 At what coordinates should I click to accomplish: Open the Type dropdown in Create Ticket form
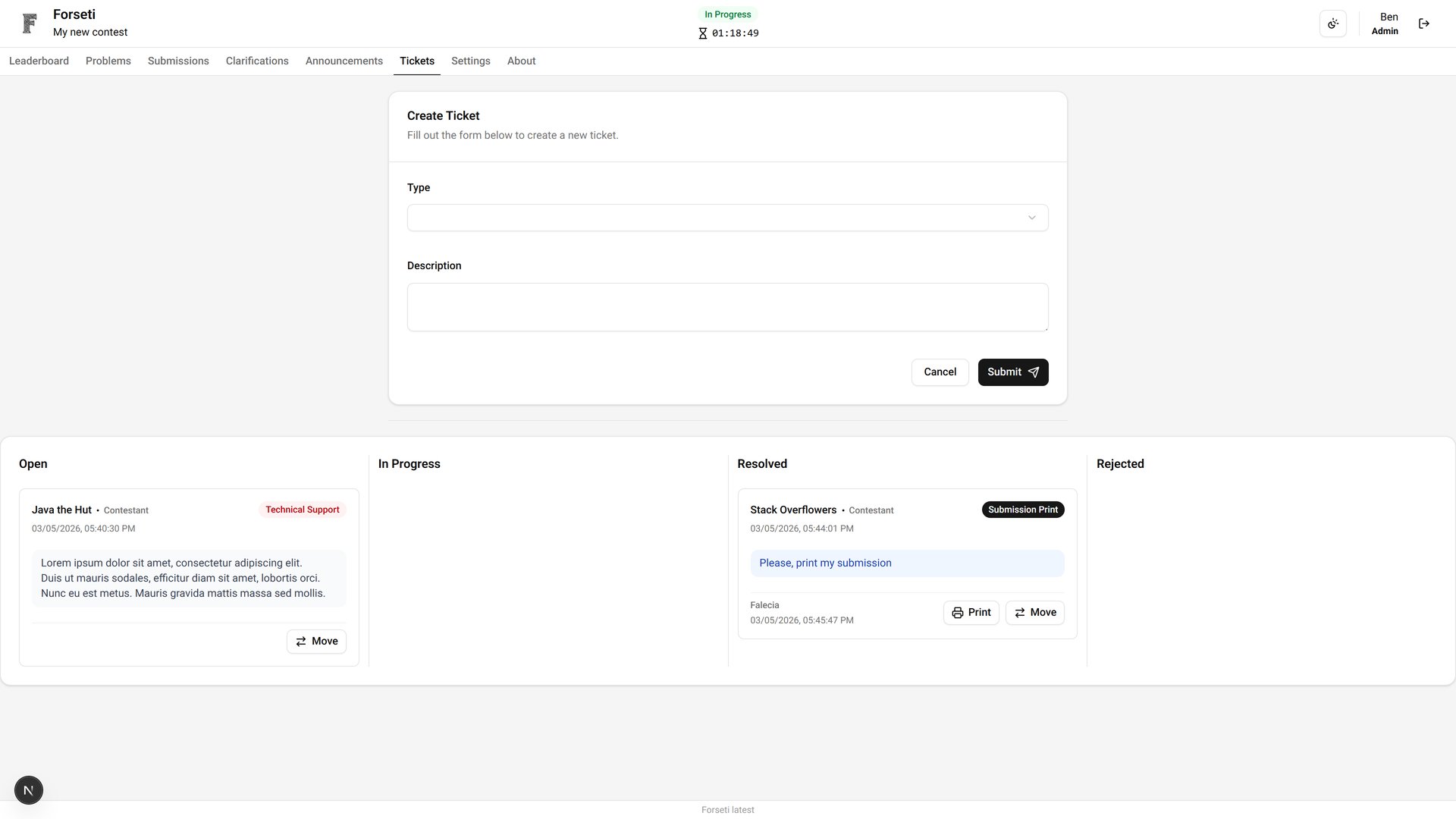tap(727, 218)
